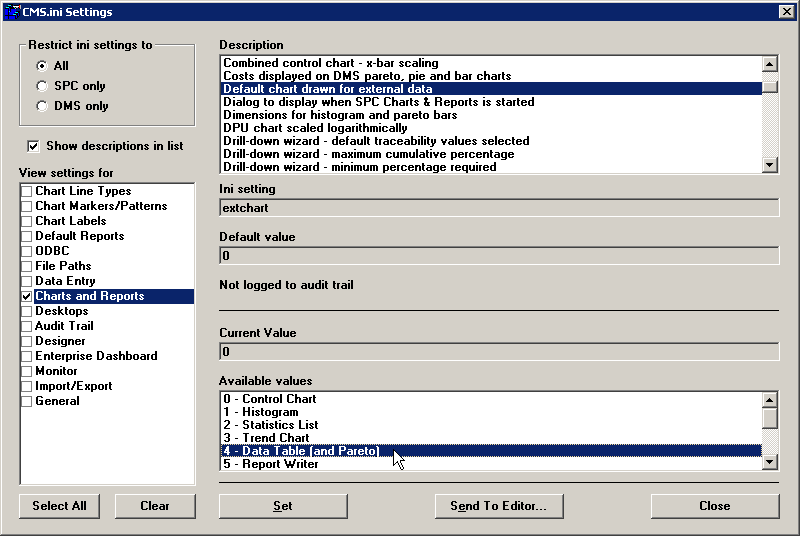Select the SPC only radio button
The width and height of the screenshot is (800, 536).
(42, 86)
